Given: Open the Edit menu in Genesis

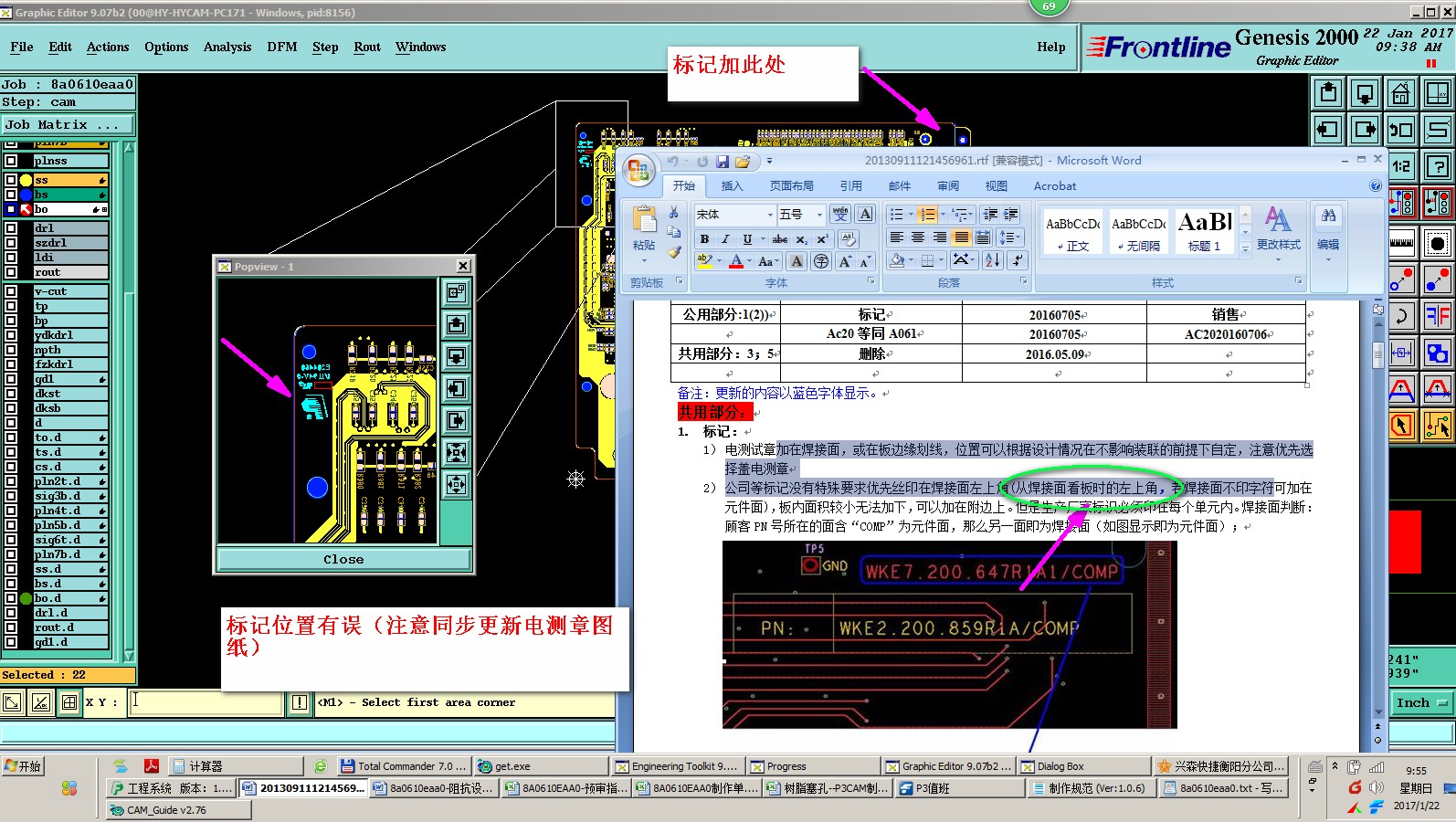Looking at the screenshot, I should tap(60, 47).
